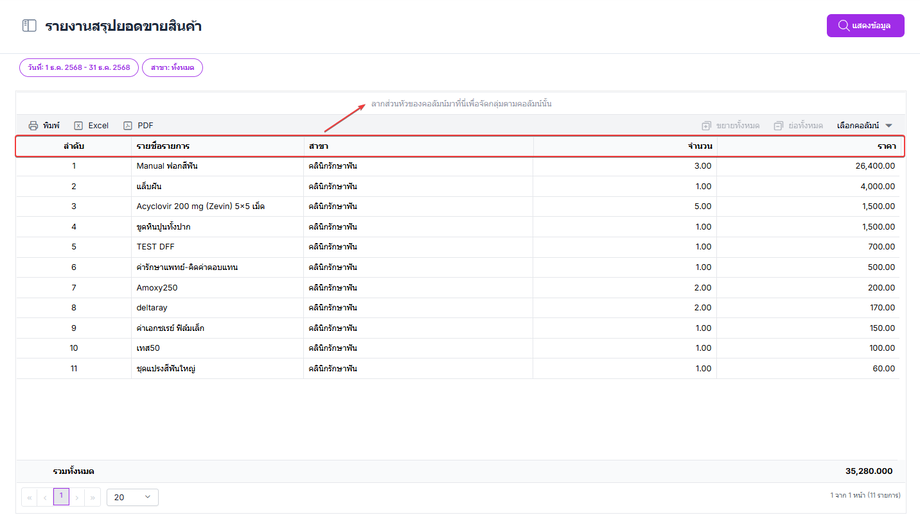Screen dimensions: 920x531
Task: Click the column grouping drop area hint
Action: pyautogui.click(x=461, y=104)
